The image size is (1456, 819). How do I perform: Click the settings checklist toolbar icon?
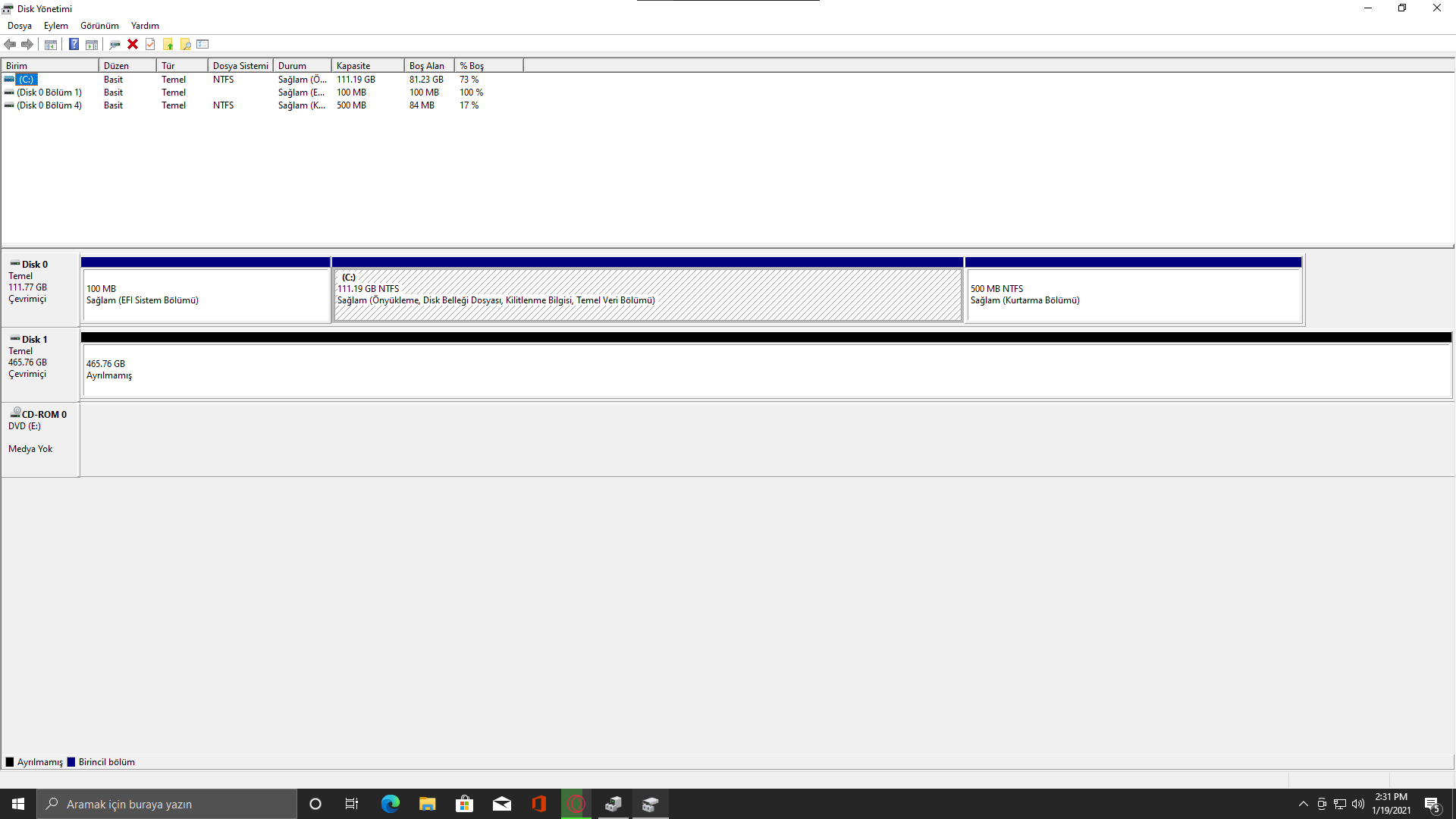pyautogui.click(x=202, y=44)
